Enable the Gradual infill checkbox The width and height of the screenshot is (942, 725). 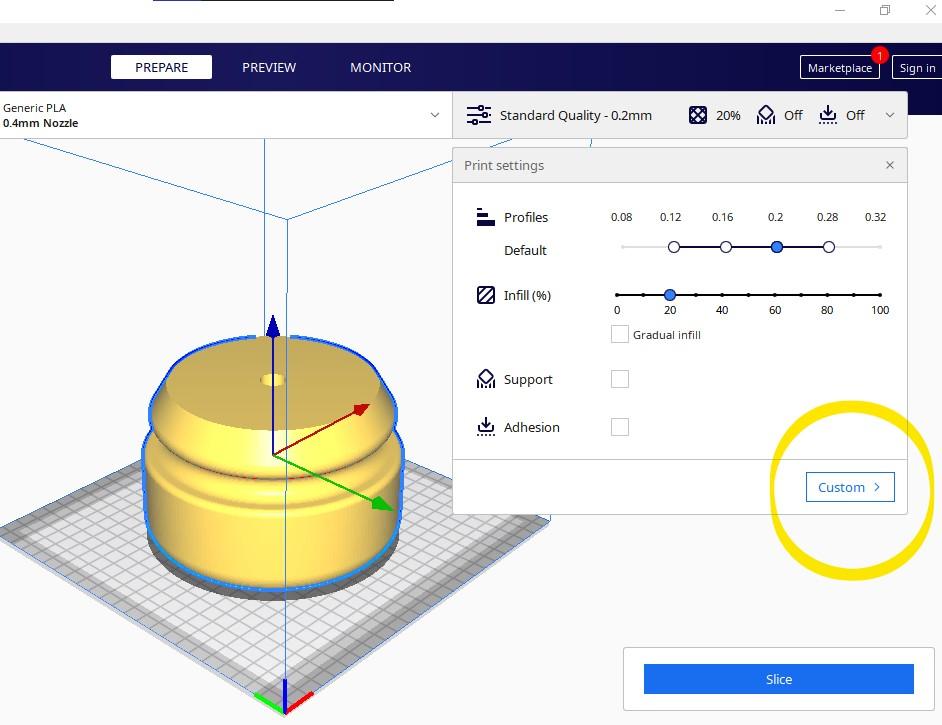pos(619,334)
